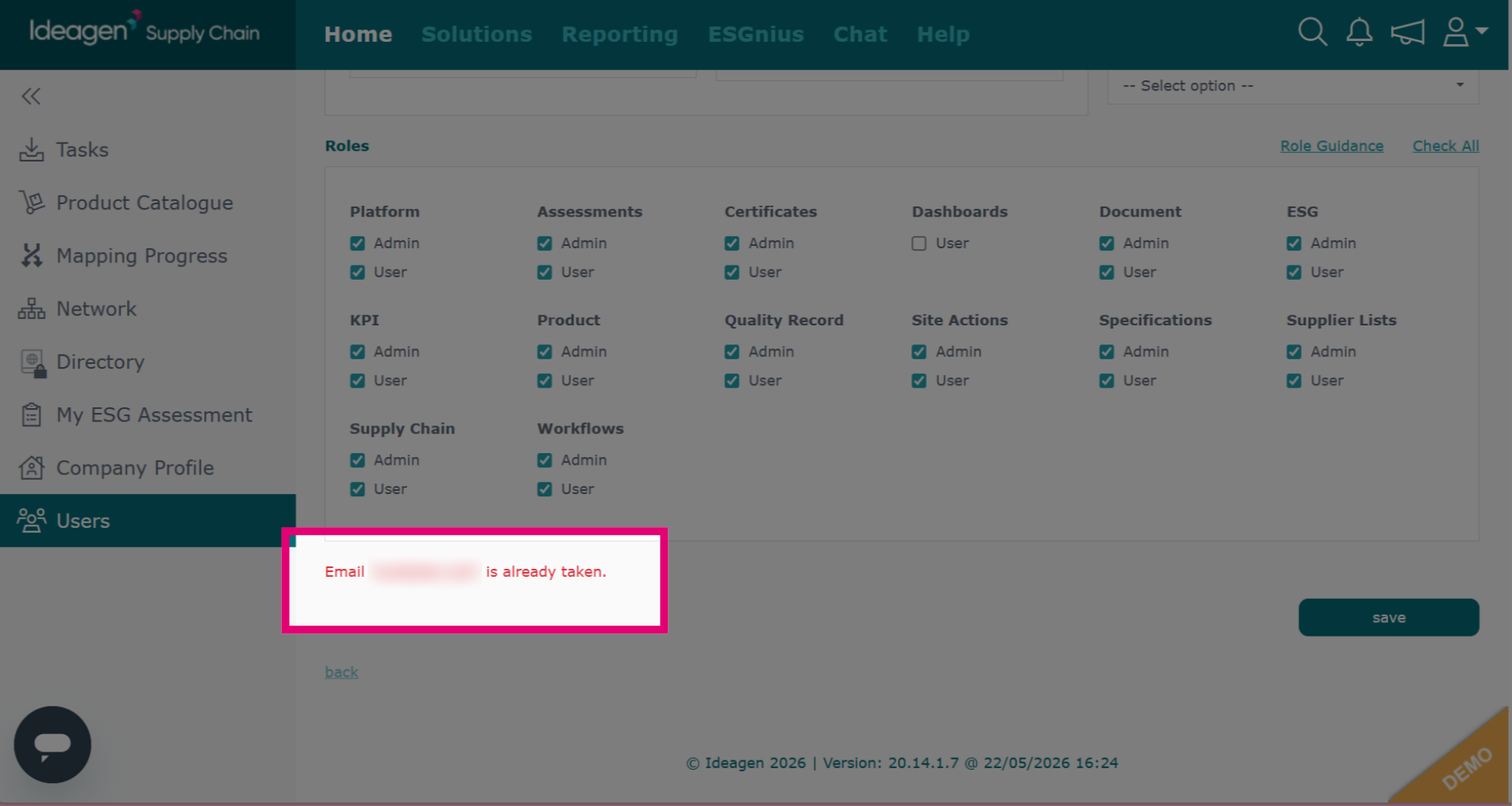1512x806 pixels.
Task: Click the Network hierarchy icon
Action: coord(31,309)
